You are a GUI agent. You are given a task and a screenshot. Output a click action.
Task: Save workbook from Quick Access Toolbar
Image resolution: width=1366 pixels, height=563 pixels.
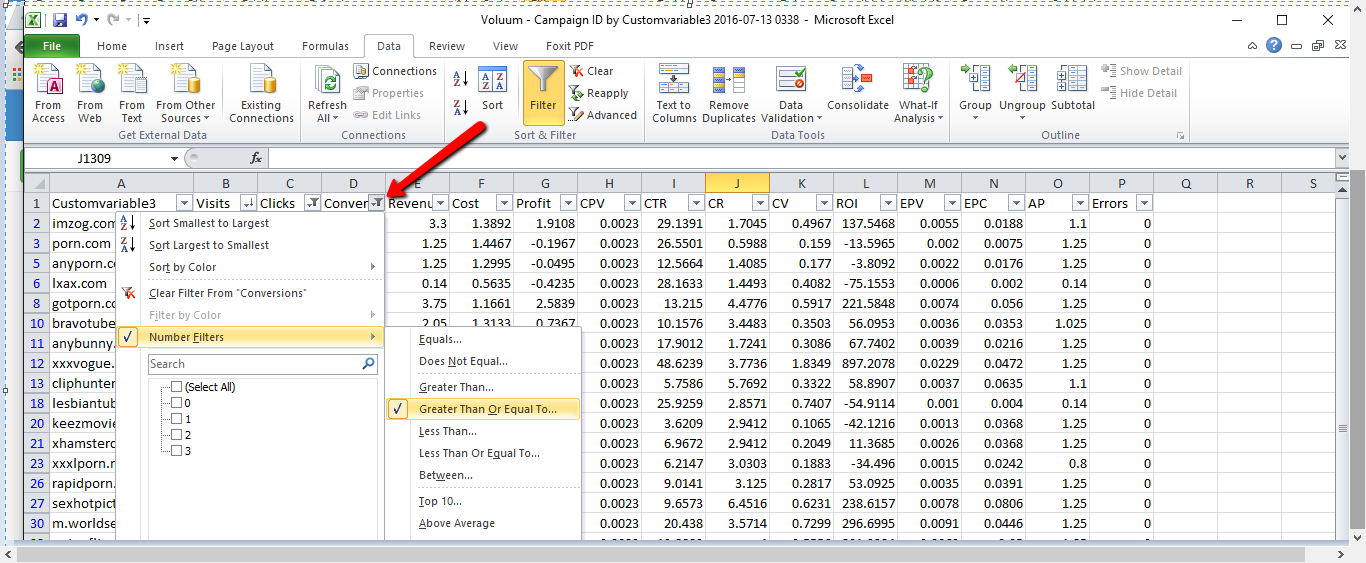(x=60, y=20)
